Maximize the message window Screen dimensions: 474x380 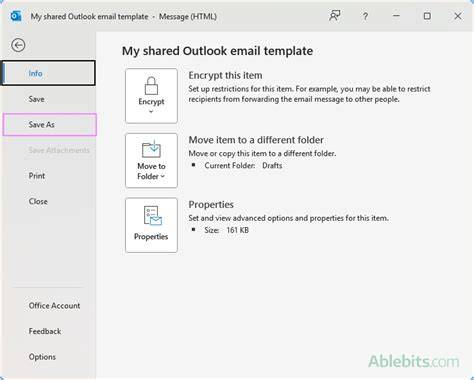pyautogui.click(x=427, y=16)
